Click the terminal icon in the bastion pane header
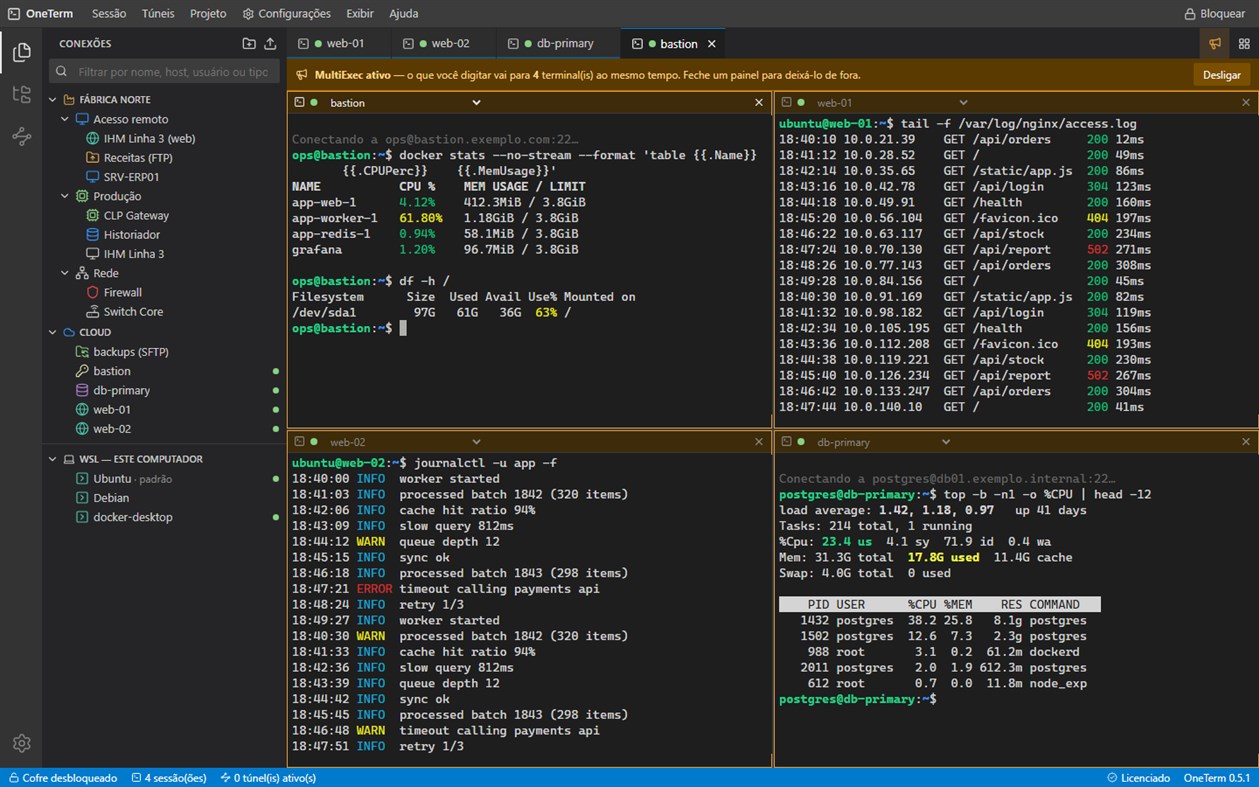 point(299,102)
